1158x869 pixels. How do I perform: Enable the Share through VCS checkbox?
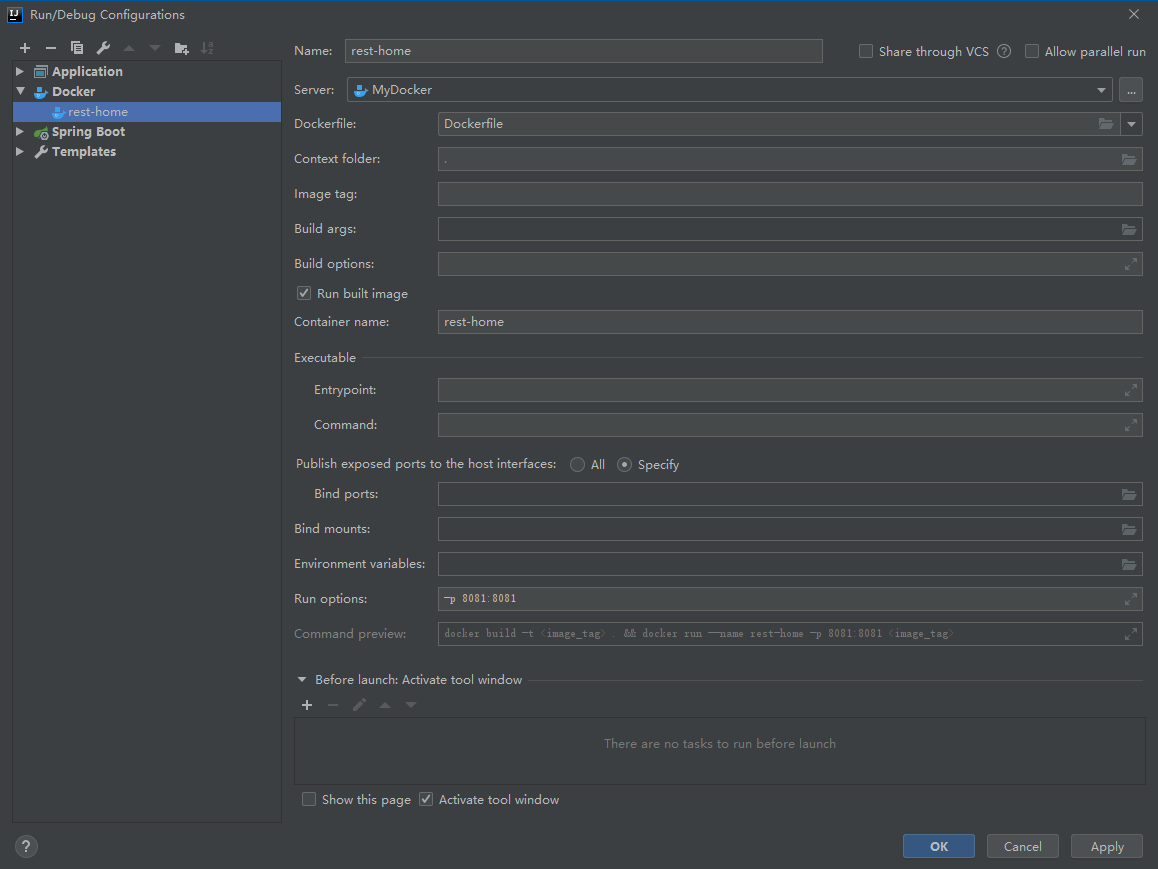tap(866, 51)
